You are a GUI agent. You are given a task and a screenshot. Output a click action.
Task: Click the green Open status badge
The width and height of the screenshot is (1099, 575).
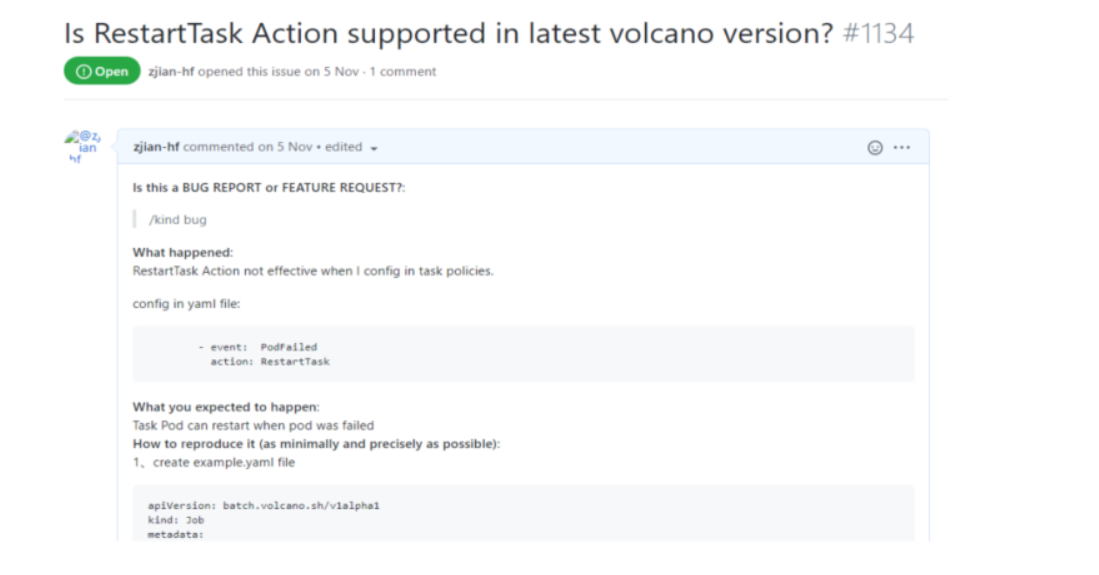[x=102, y=71]
